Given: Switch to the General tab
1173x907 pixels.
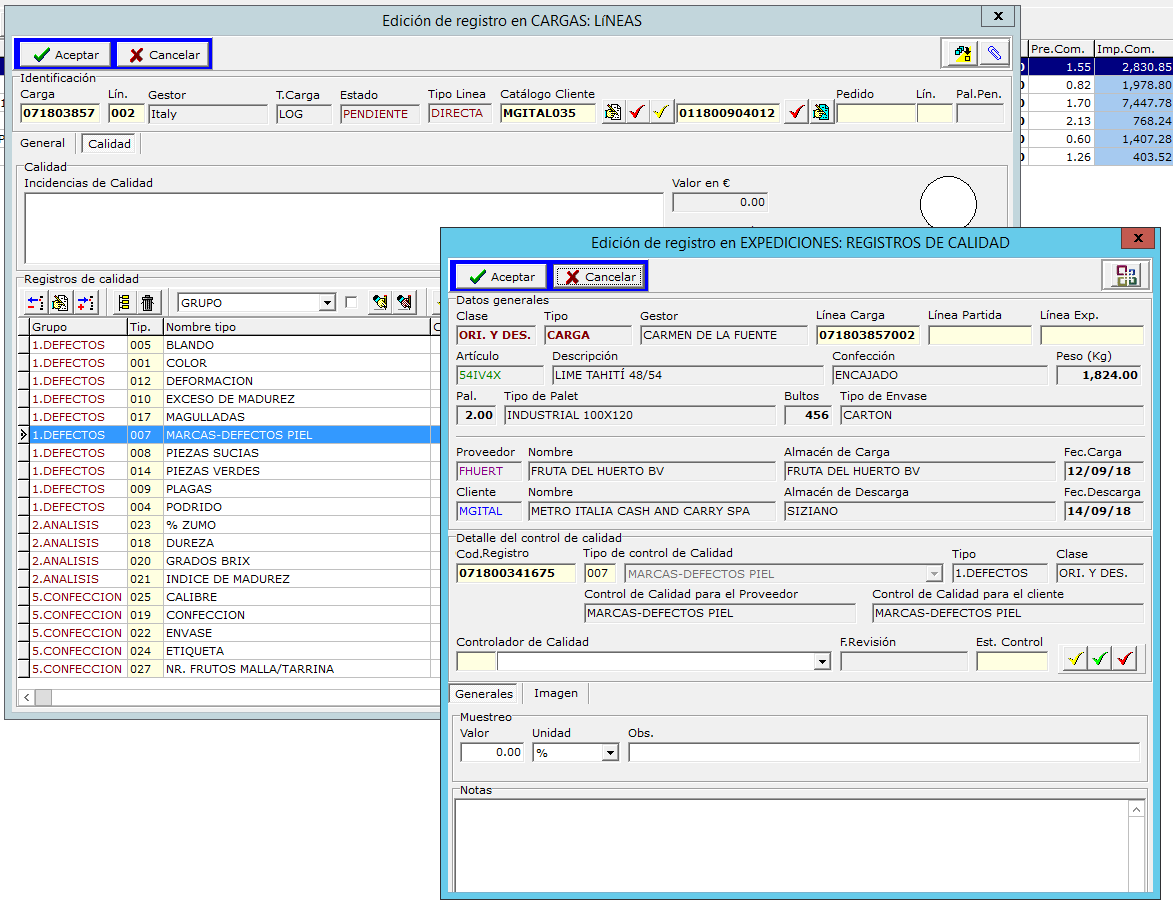Looking at the screenshot, I should click(x=43, y=143).
